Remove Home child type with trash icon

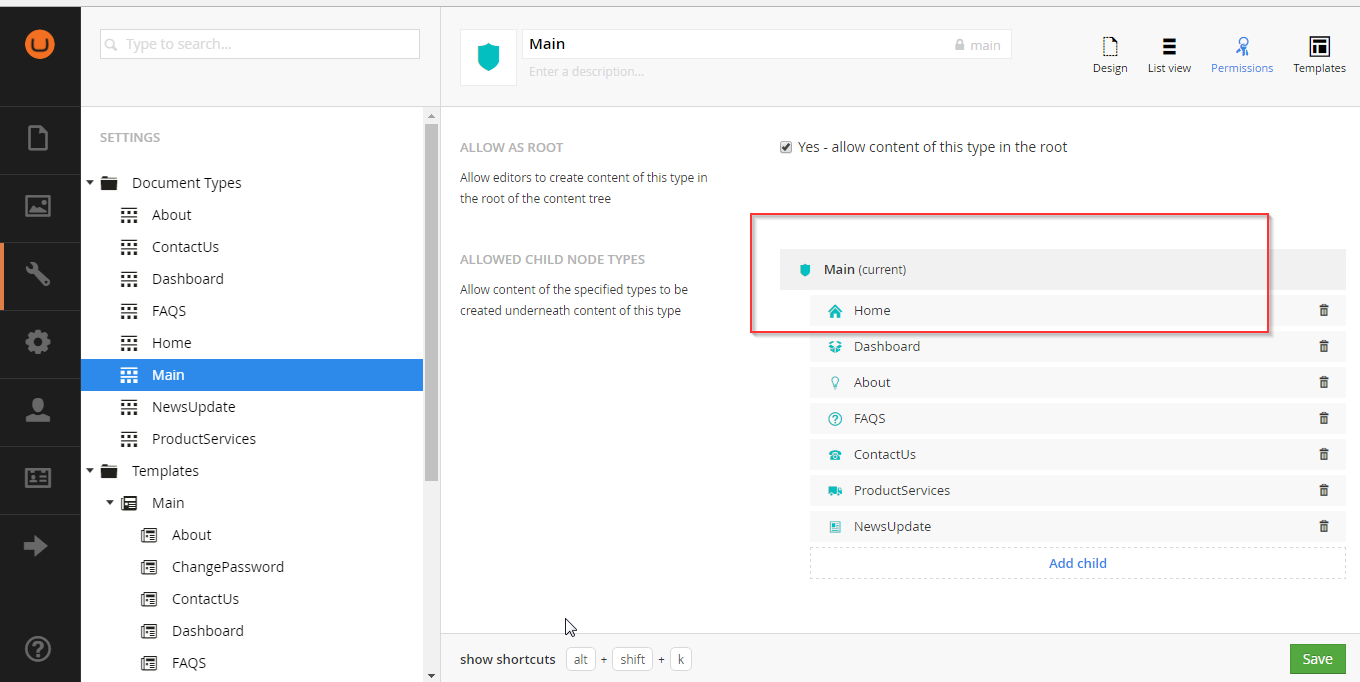(x=1324, y=310)
